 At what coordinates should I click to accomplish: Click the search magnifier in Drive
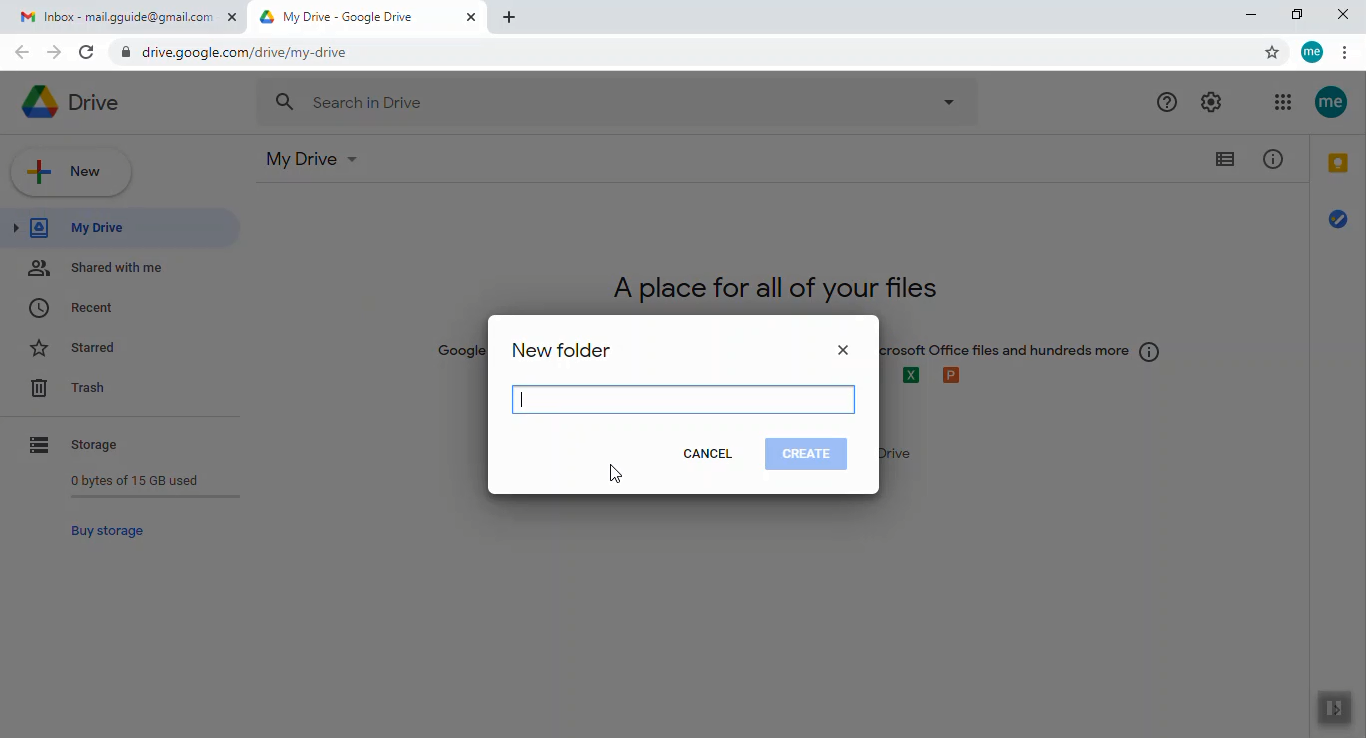284,101
